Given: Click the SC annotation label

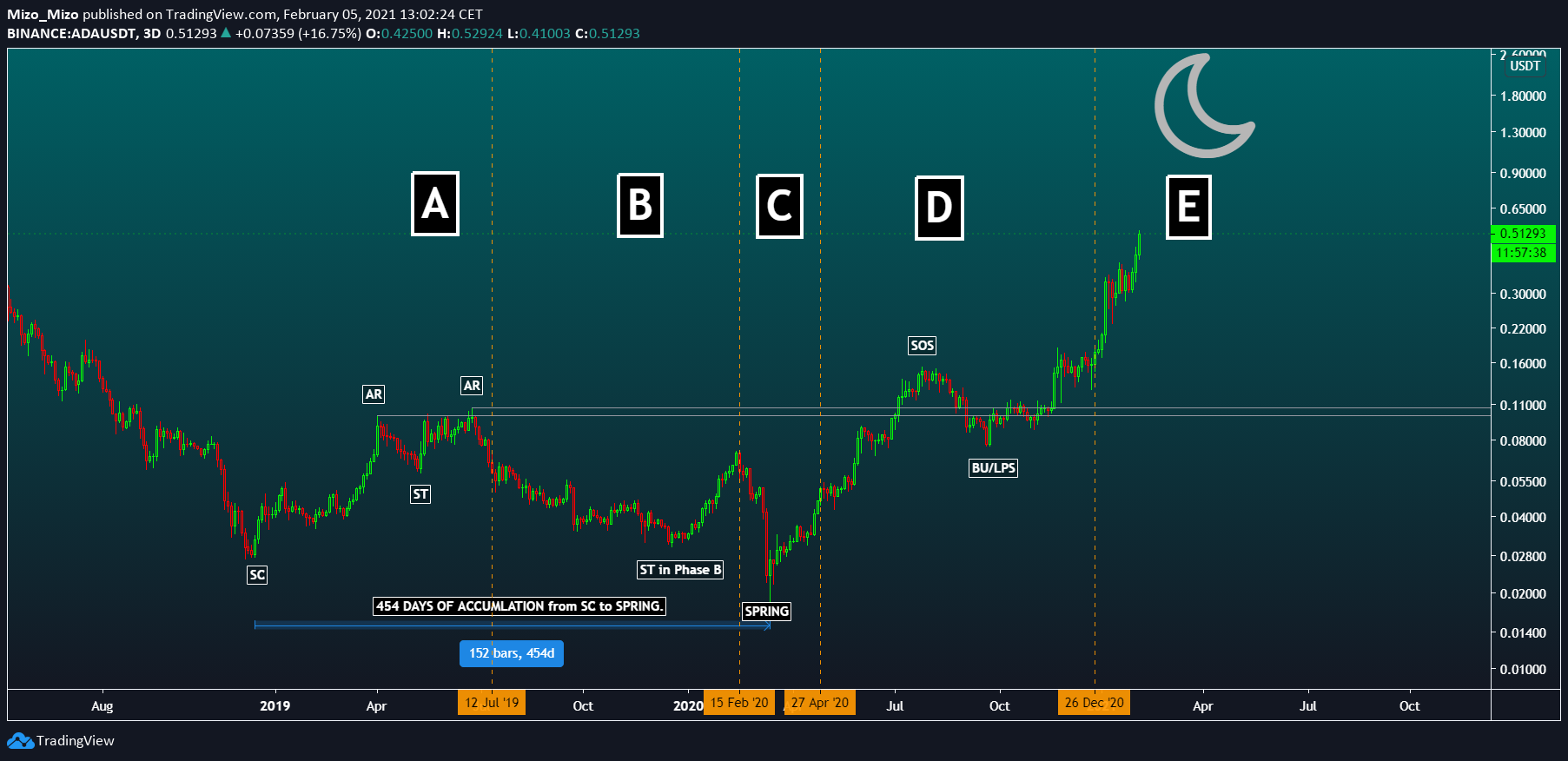Looking at the screenshot, I should [x=257, y=575].
